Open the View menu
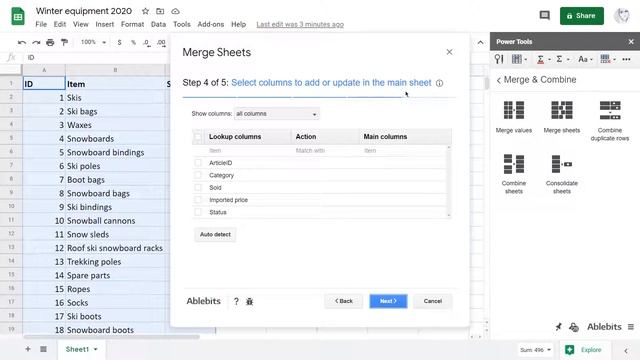640x360 pixels. [80, 24]
